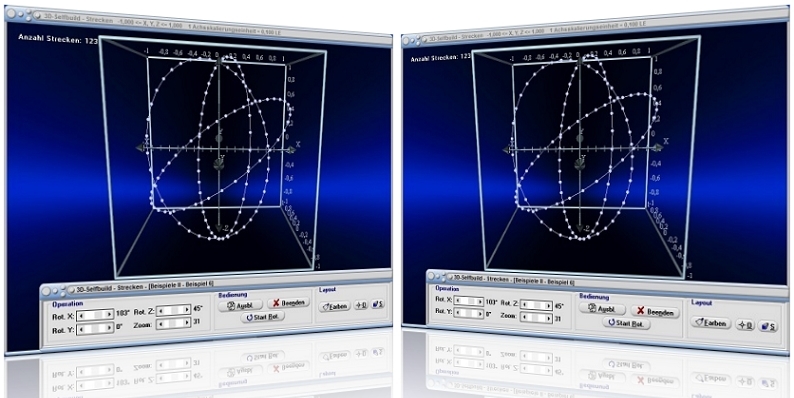Screen dimensions: 794x398
Task: Click the Rot. X slider track, left panel
Action: [95, 314]
